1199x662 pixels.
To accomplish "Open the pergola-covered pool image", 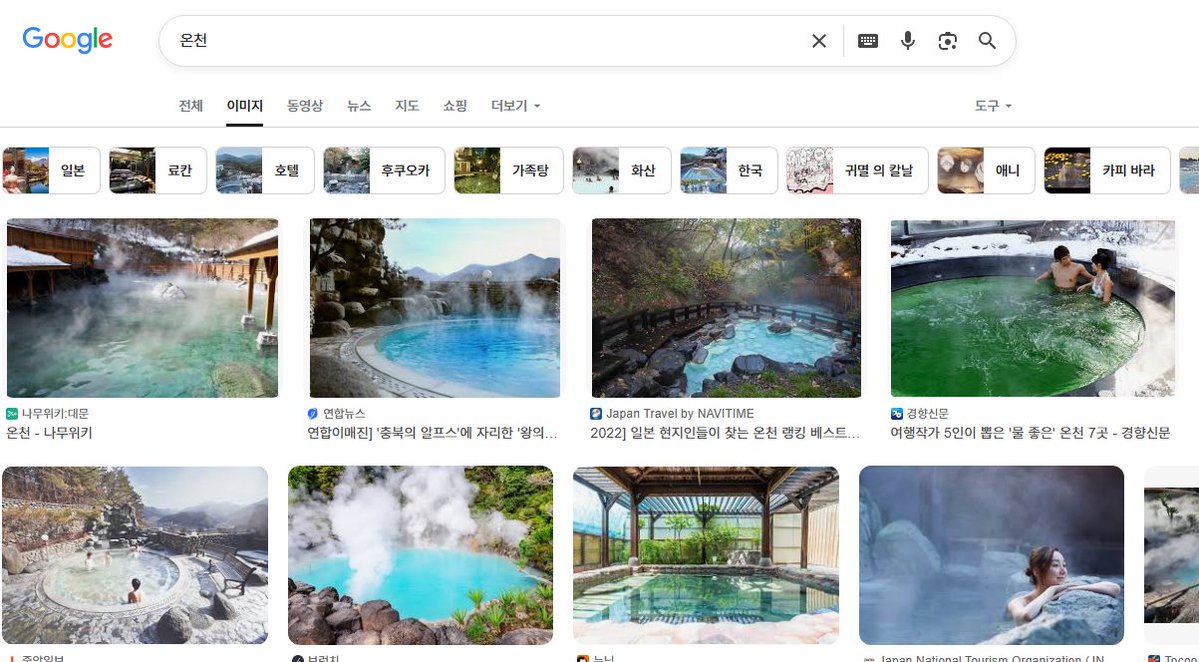I will [706, 556].
